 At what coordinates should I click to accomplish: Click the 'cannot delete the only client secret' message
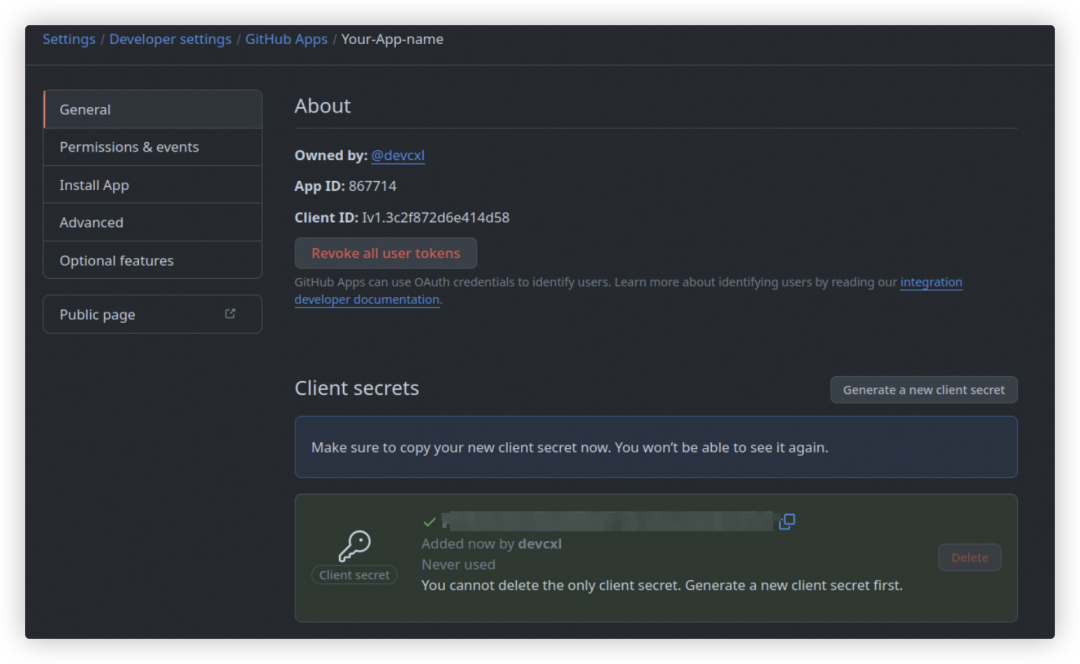tap(662, 585)
